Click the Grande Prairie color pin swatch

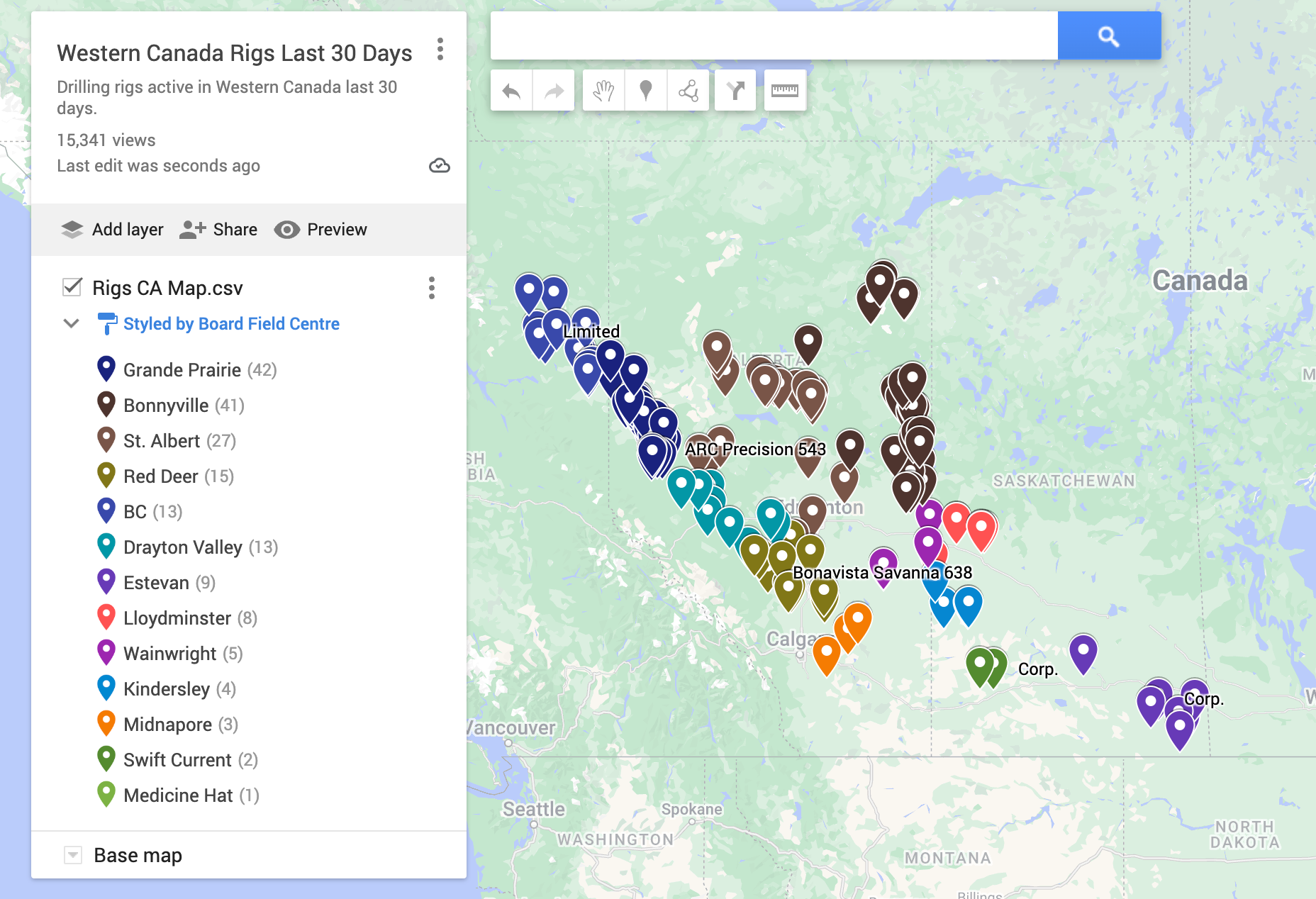pos(106,368)
